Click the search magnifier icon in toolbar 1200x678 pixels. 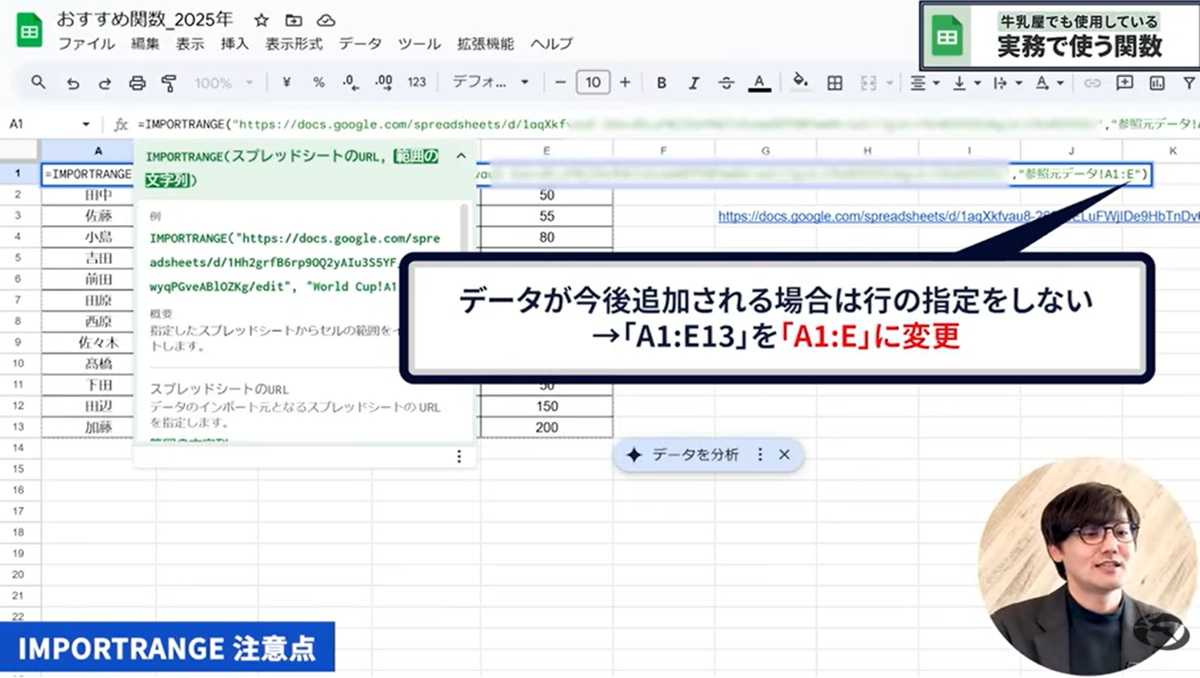click(38, 83)
